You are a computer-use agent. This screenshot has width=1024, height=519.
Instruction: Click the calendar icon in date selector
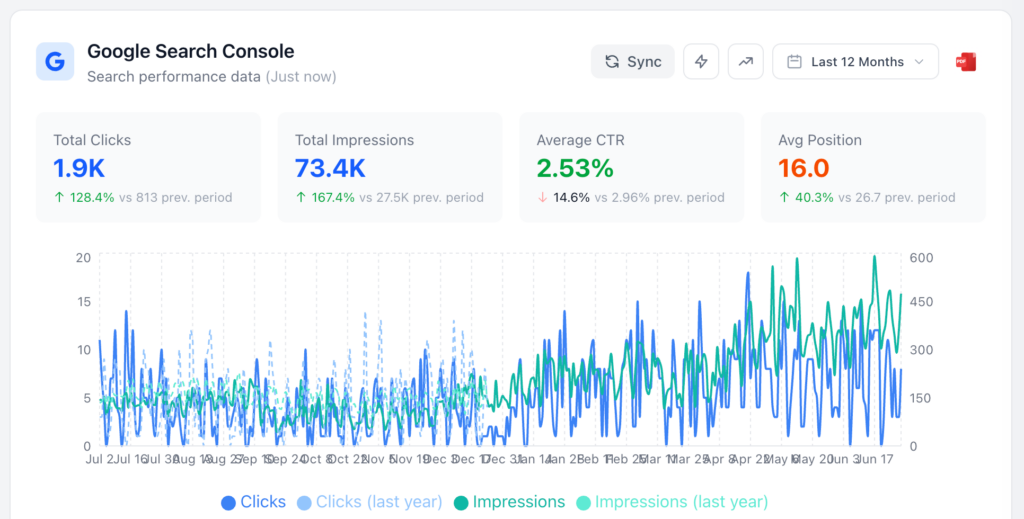tap(794, 62)
